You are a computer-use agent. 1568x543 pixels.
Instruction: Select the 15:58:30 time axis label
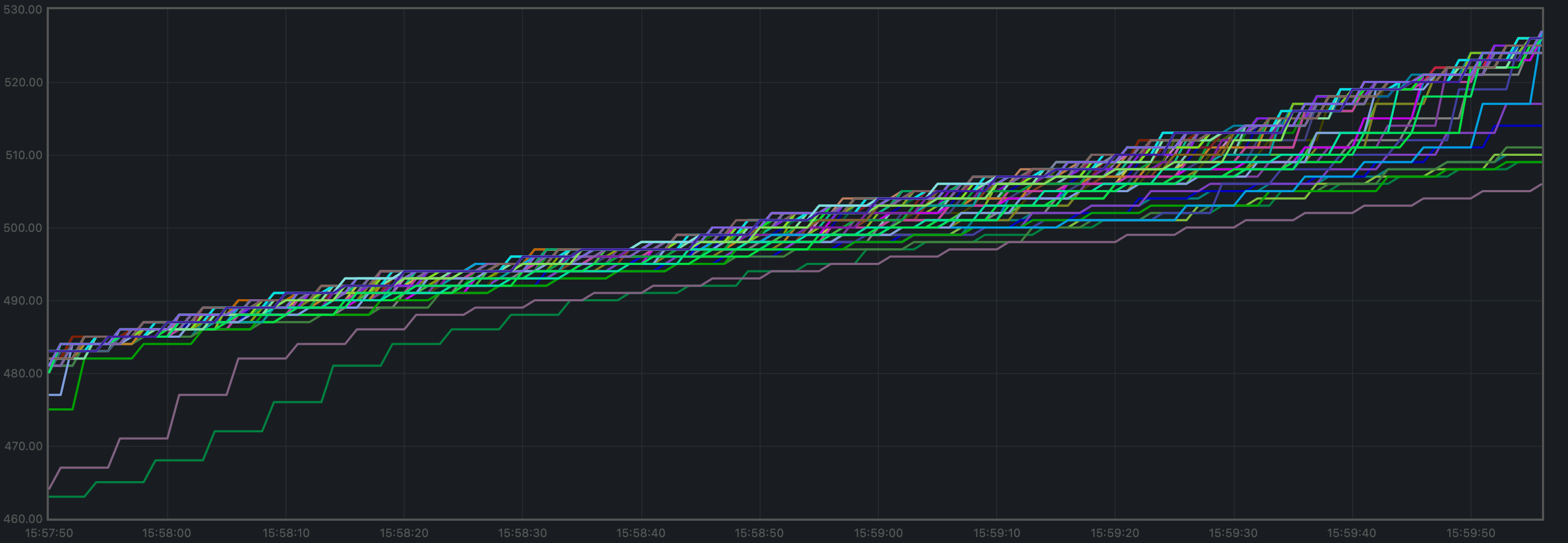522,533
